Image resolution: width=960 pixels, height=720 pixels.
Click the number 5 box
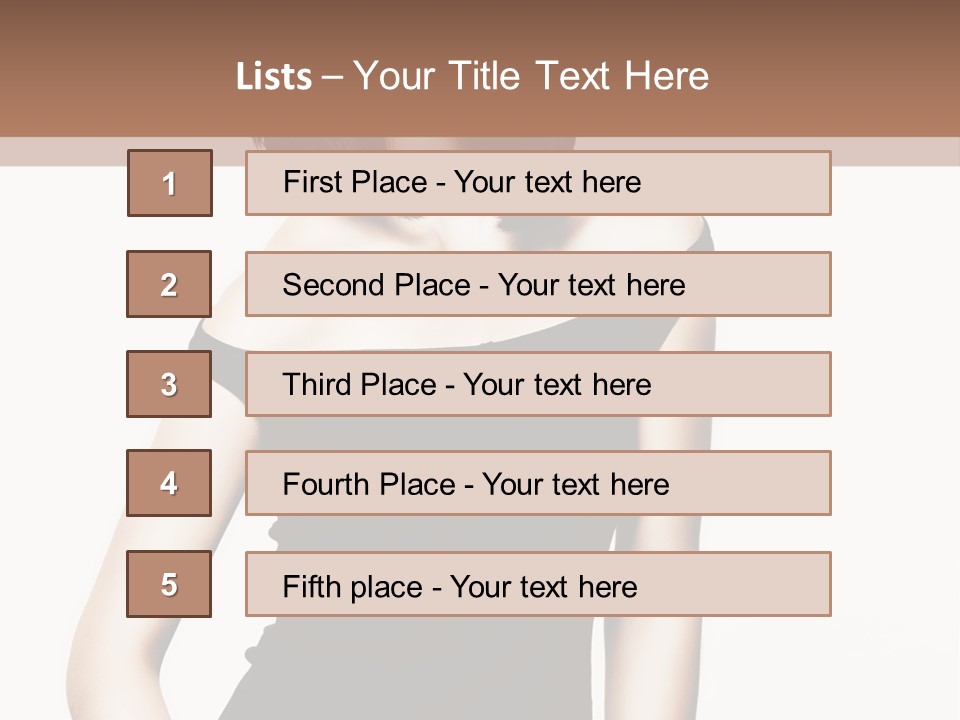(x=169, y=584)
